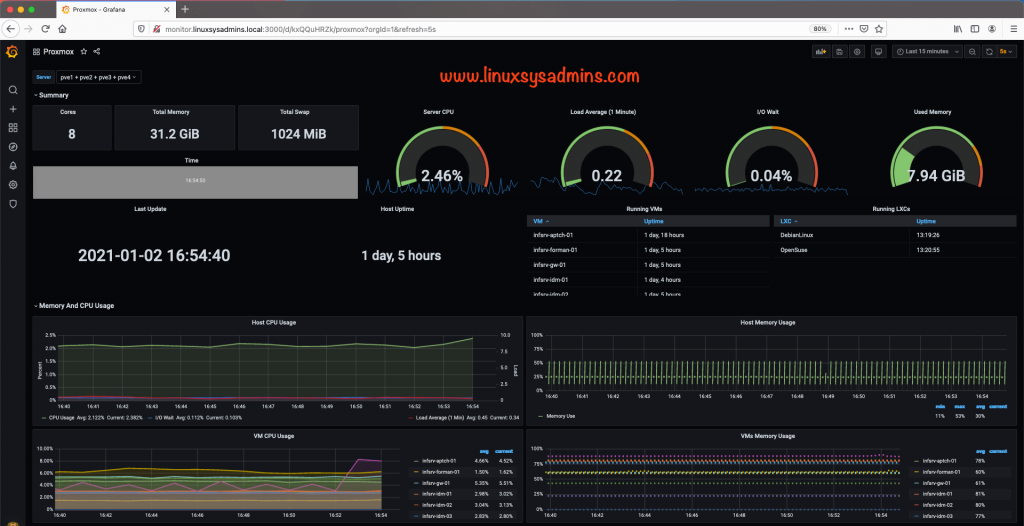Collapse the Memory And CPU Usage row

point(74,305)
